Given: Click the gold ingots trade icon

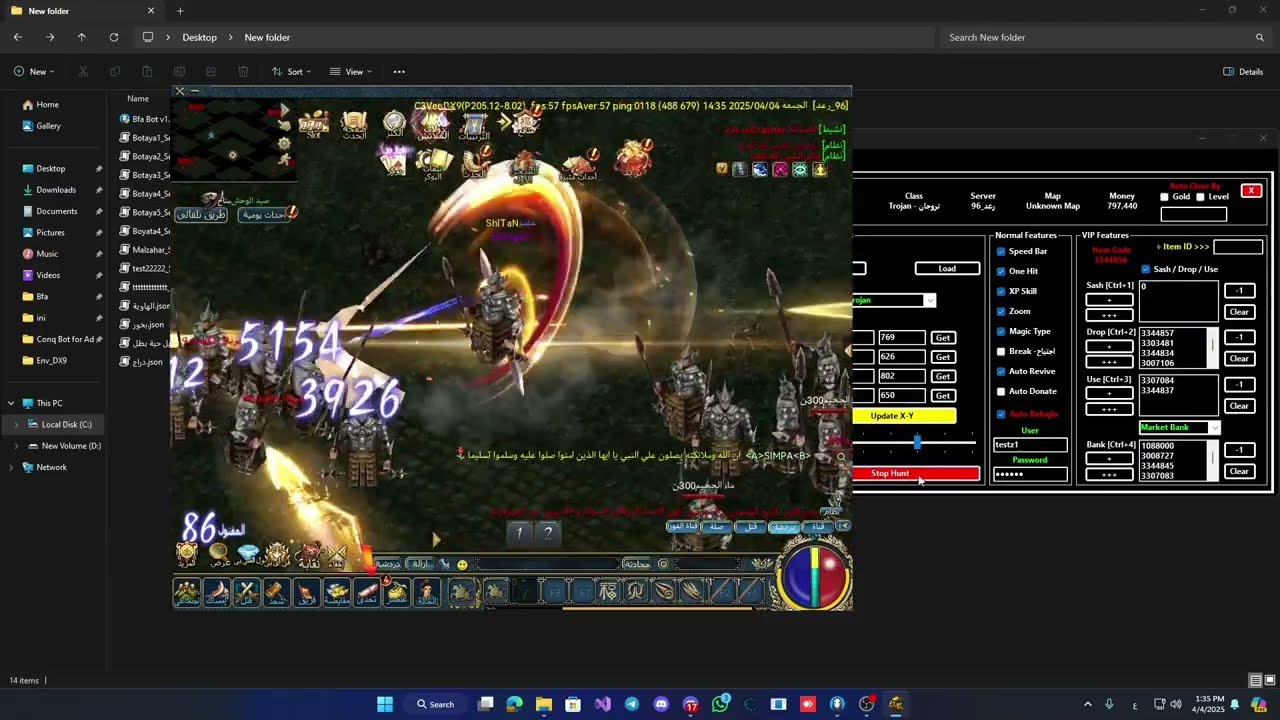Looking at the screenshot, I should pos(337,592).
